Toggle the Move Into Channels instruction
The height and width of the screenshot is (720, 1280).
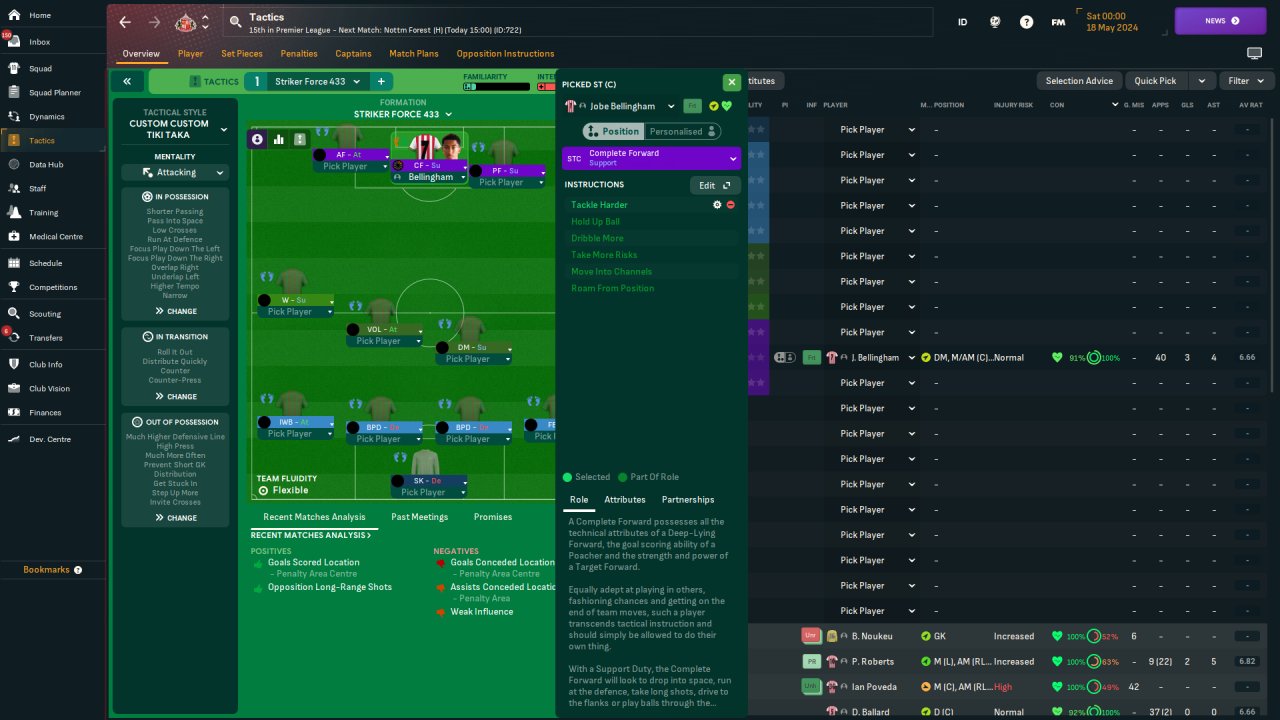(x=651, y=272)
